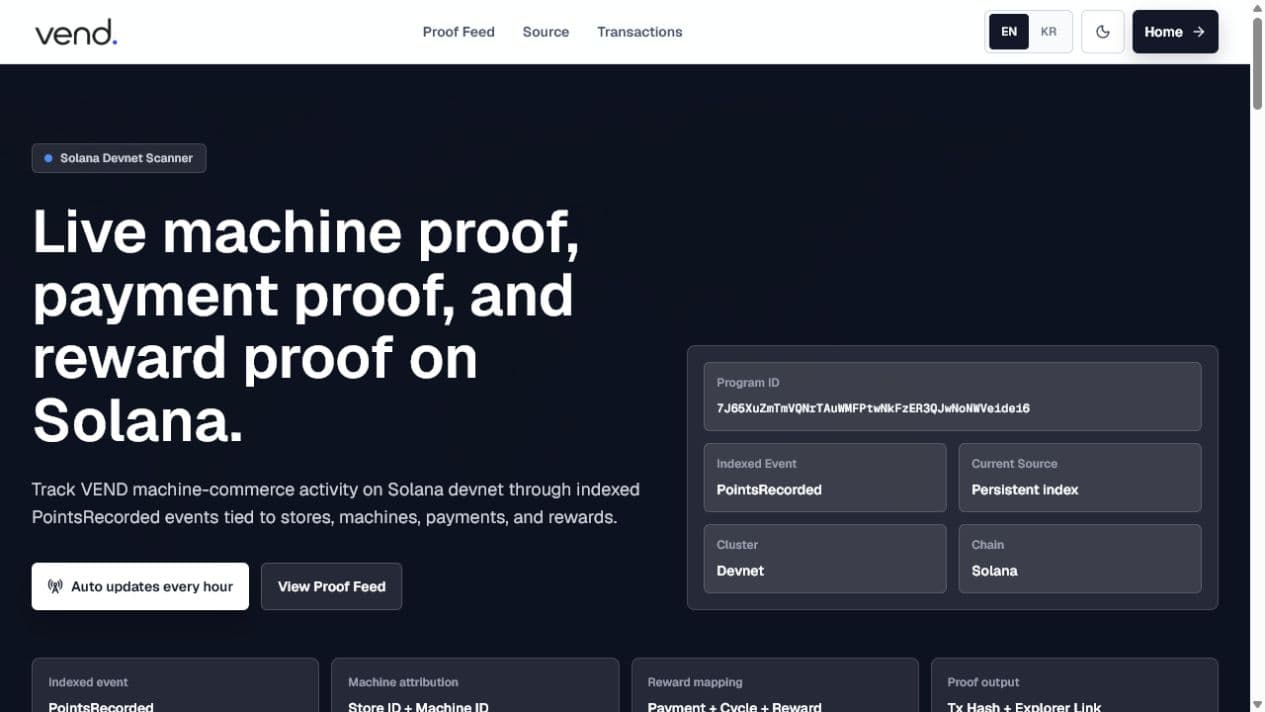The width and height of the screenshot is (1265, 712).
Task: Click the Persistent index value
Action: [1025, 490]
